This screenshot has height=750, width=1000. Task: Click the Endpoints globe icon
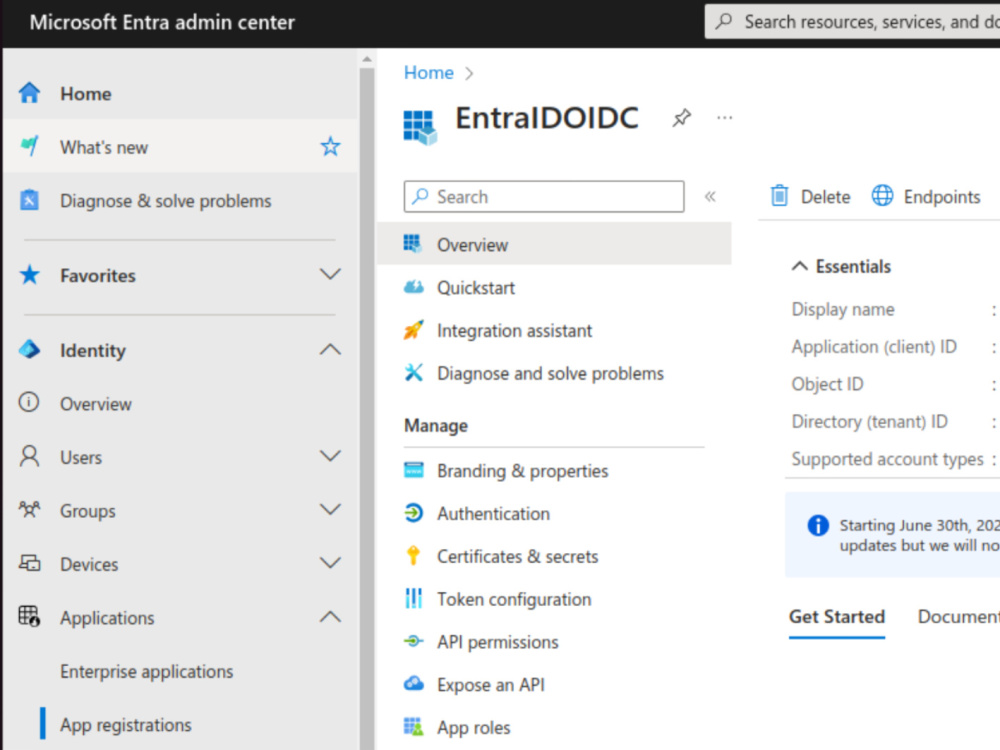click(883, 196)
